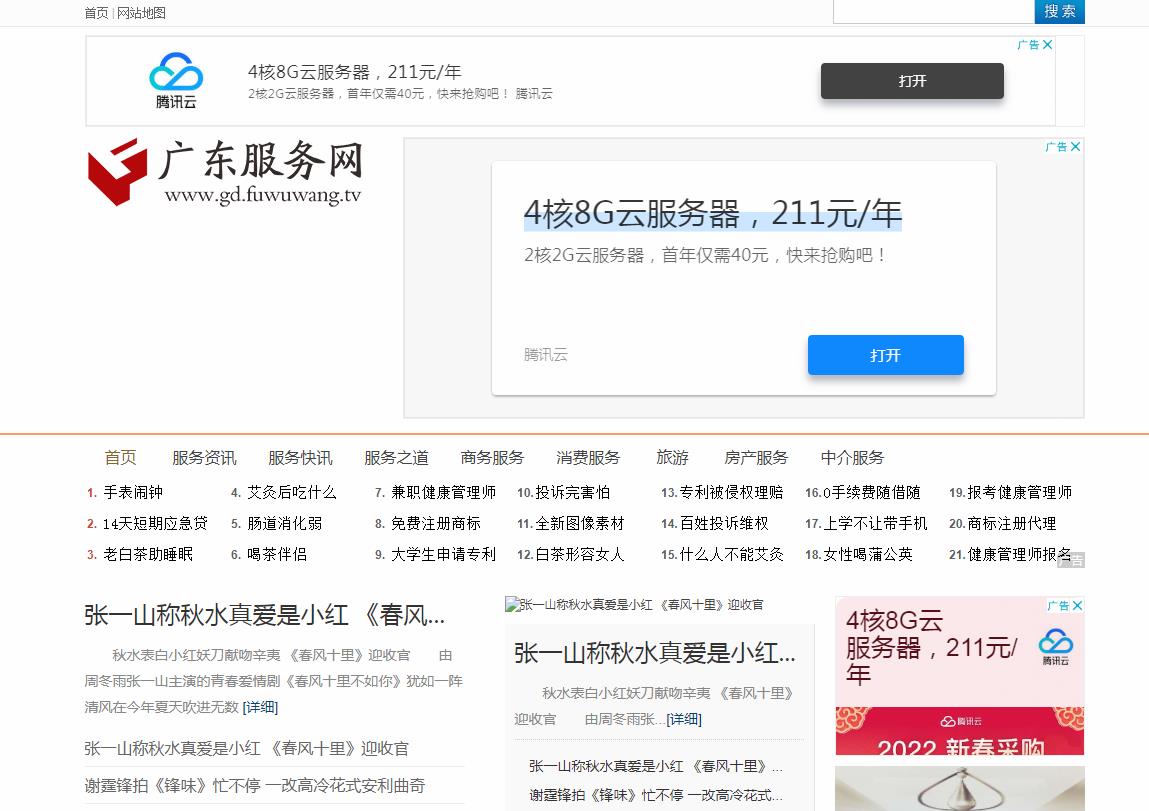Click the dark 打开 button in top banner
The width and height of the screenshot is (1149, 811).
coord(912,81)
